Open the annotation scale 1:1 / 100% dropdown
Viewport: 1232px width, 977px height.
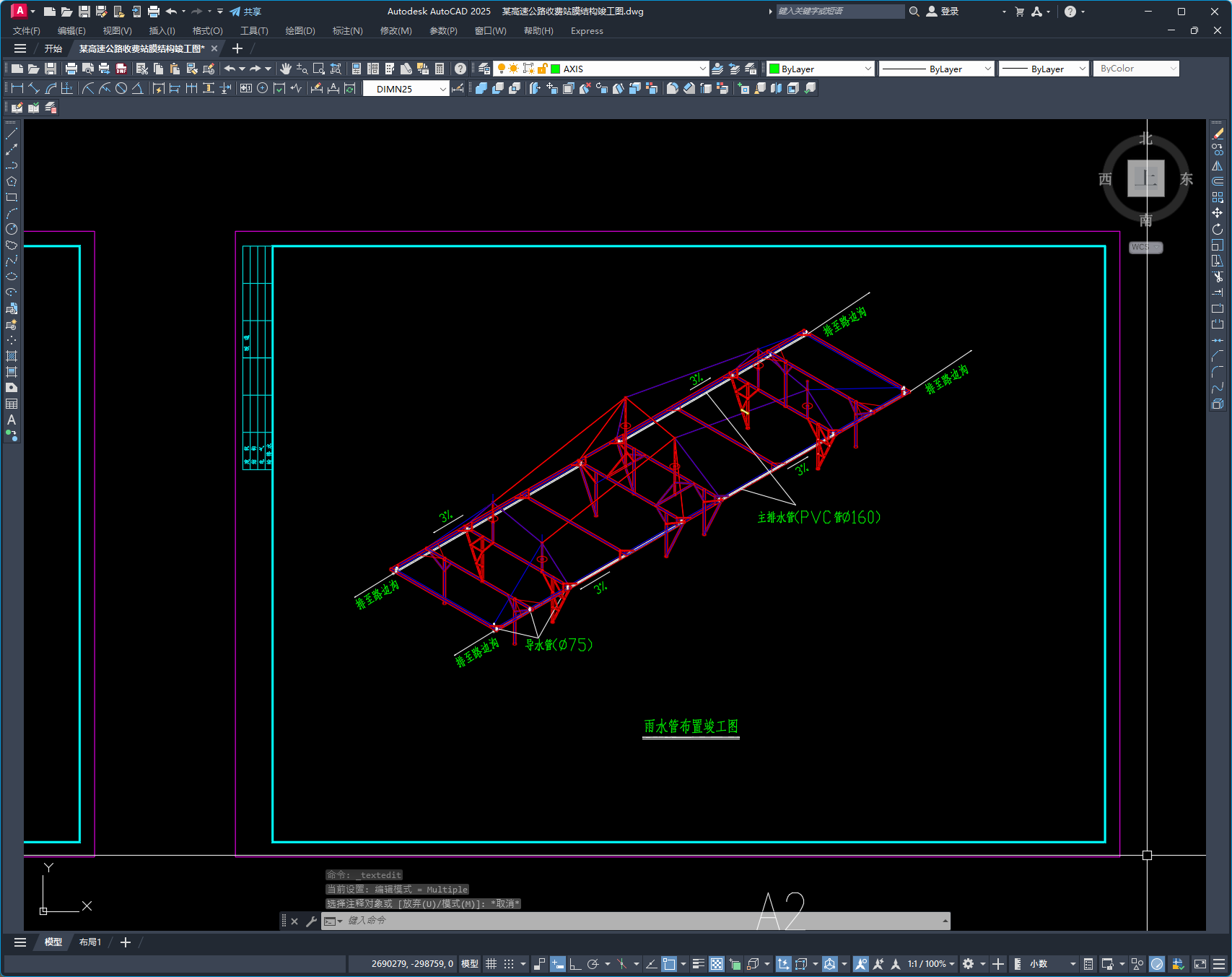(931, 964)
